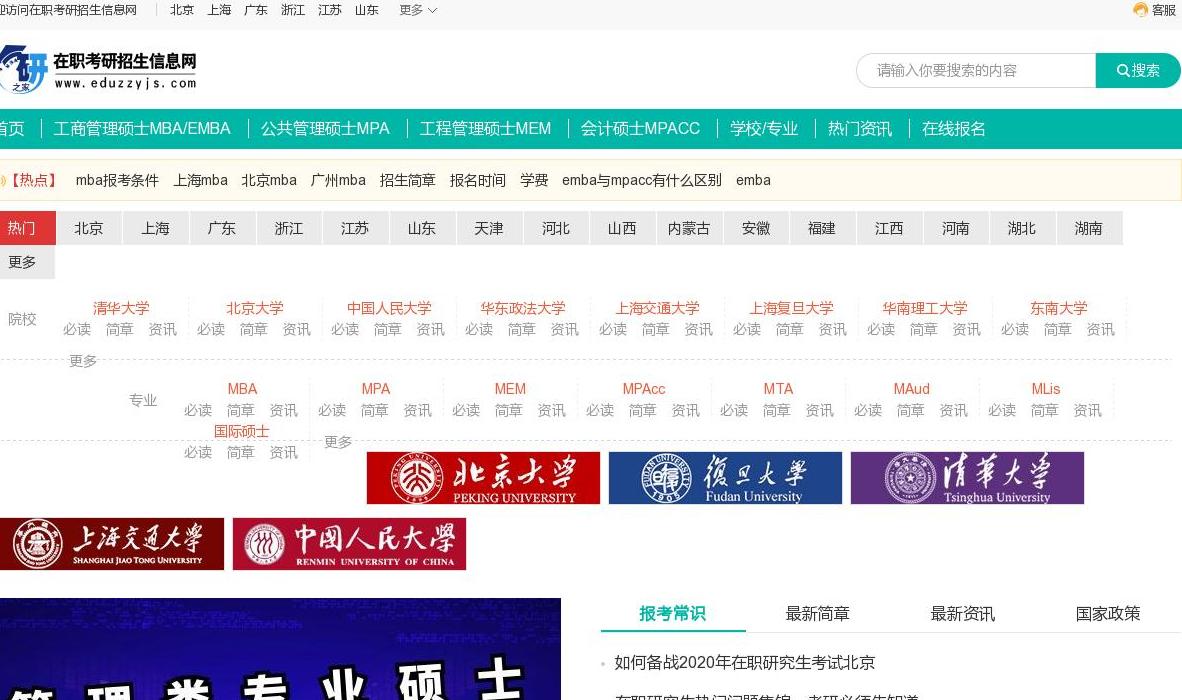Click top-bar region link 浙江
This screenshot has height=700, width=1182.
click(293, 10)
